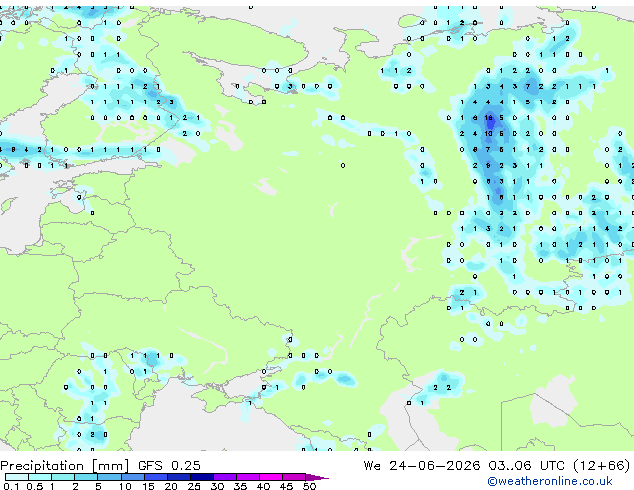Click the 15–20 mm legend swatch
The width and height of the screenshot is (634, 490).
(155, 477)
